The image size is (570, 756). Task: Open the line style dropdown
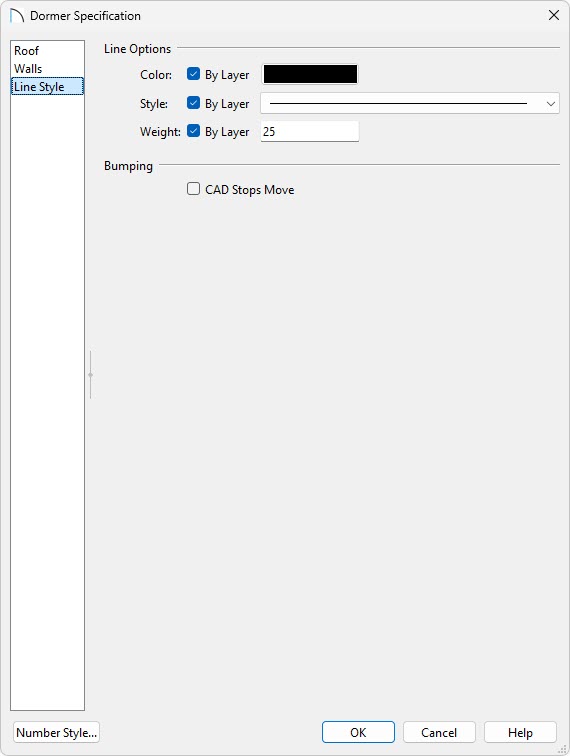tap(410, 103)
